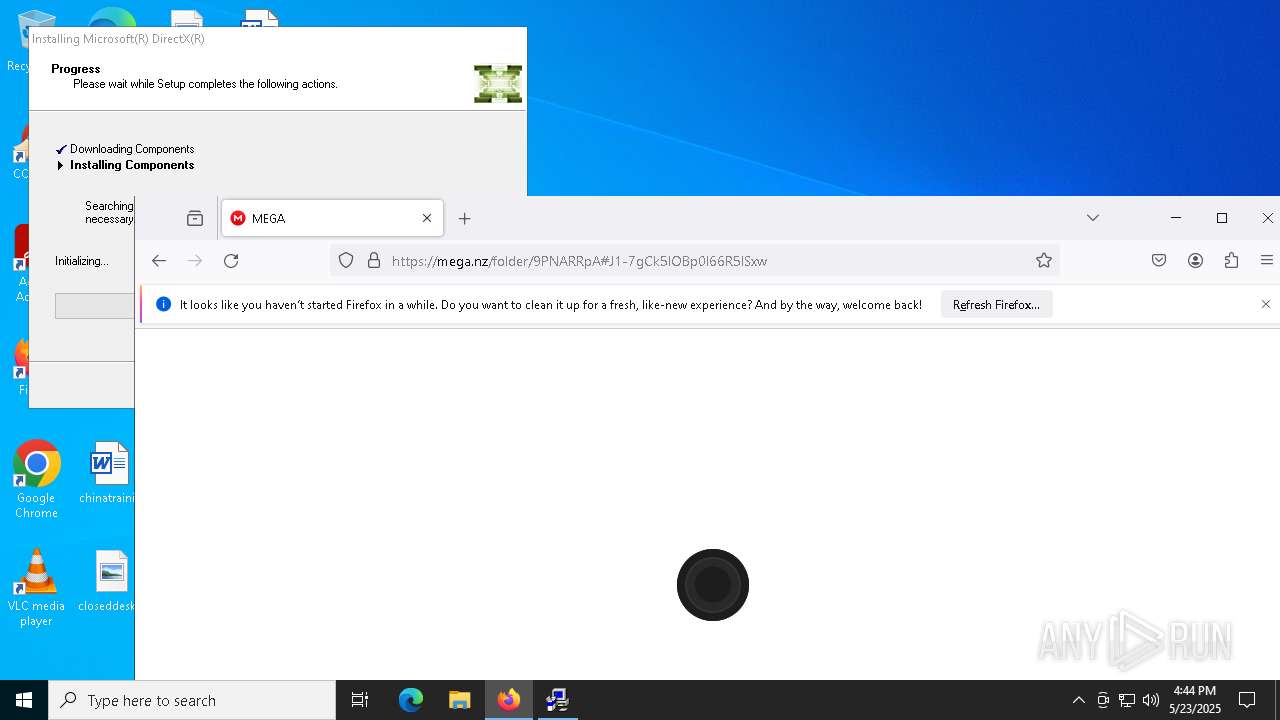Click the Firefox back arrow

(x=159, y=261)
